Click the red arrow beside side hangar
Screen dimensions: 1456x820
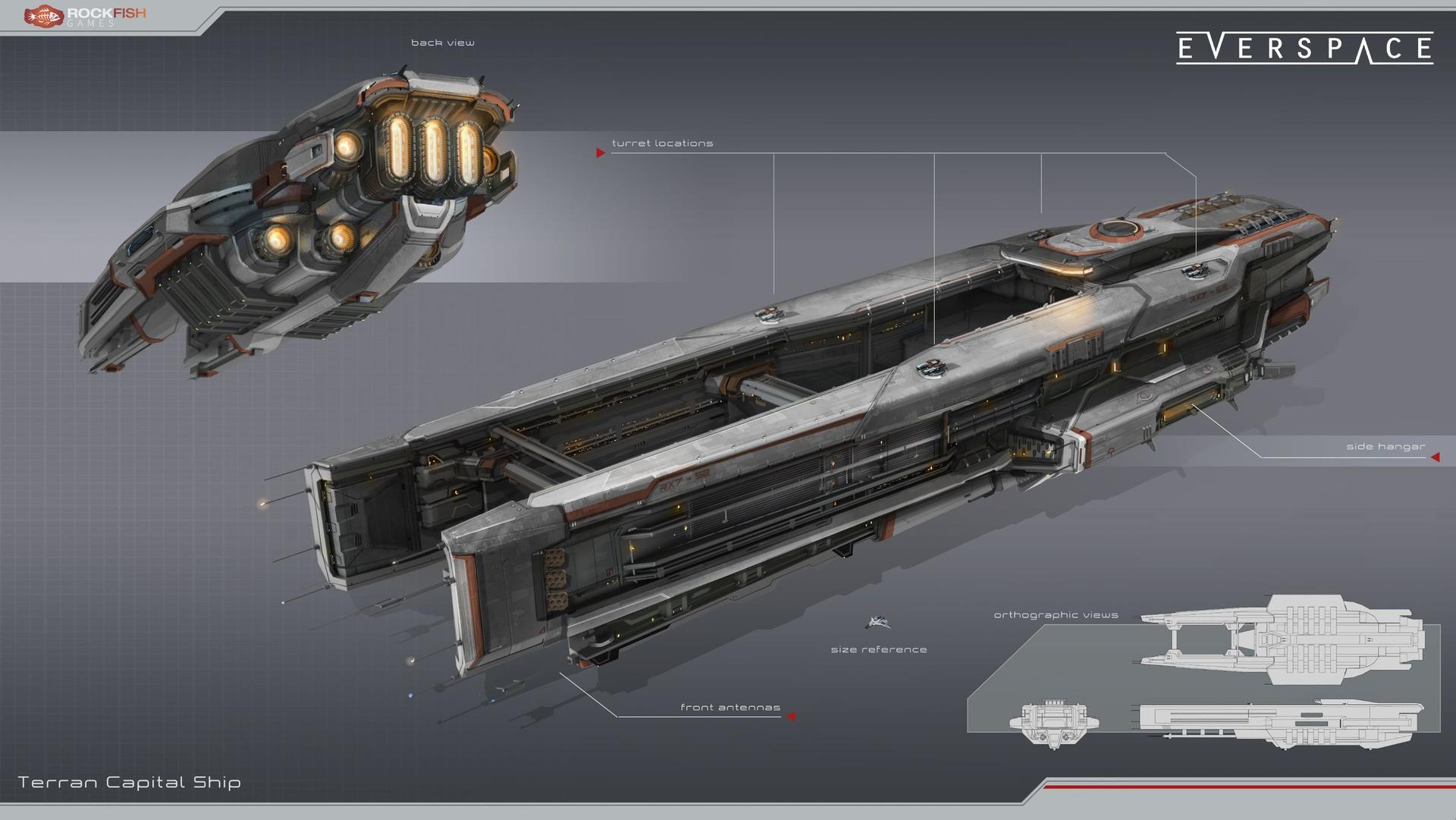[x=1435, y=457]
